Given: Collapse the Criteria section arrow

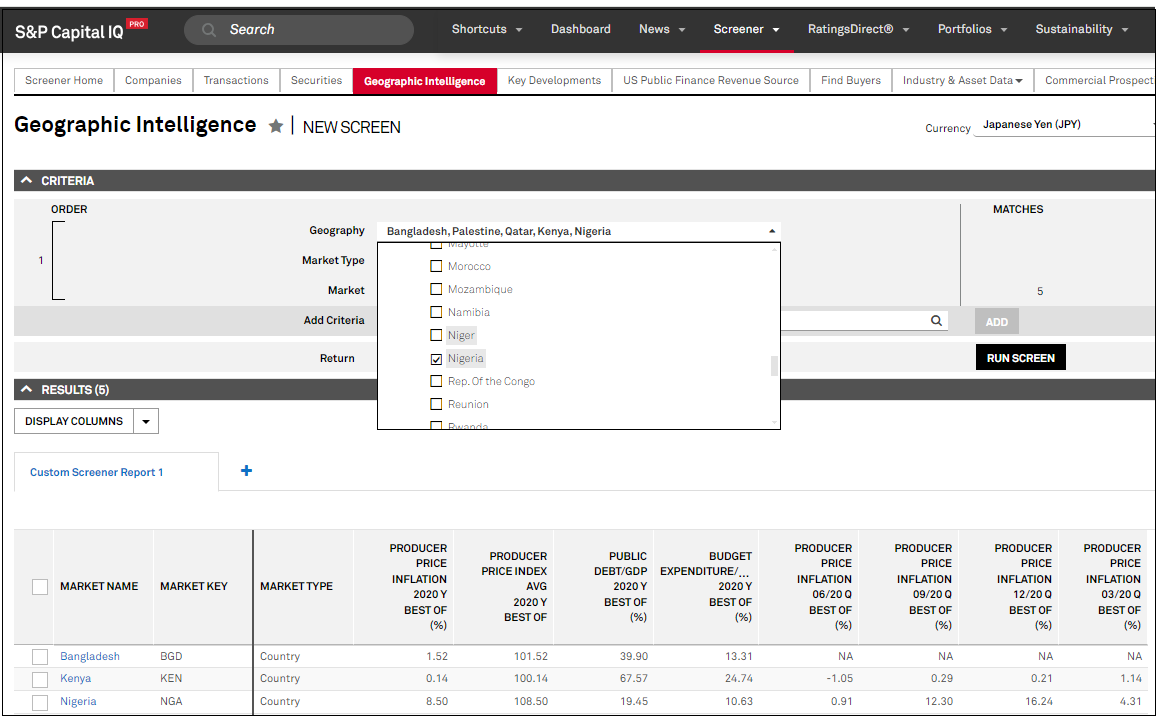Looking at the screenshot, I should 27,181.
